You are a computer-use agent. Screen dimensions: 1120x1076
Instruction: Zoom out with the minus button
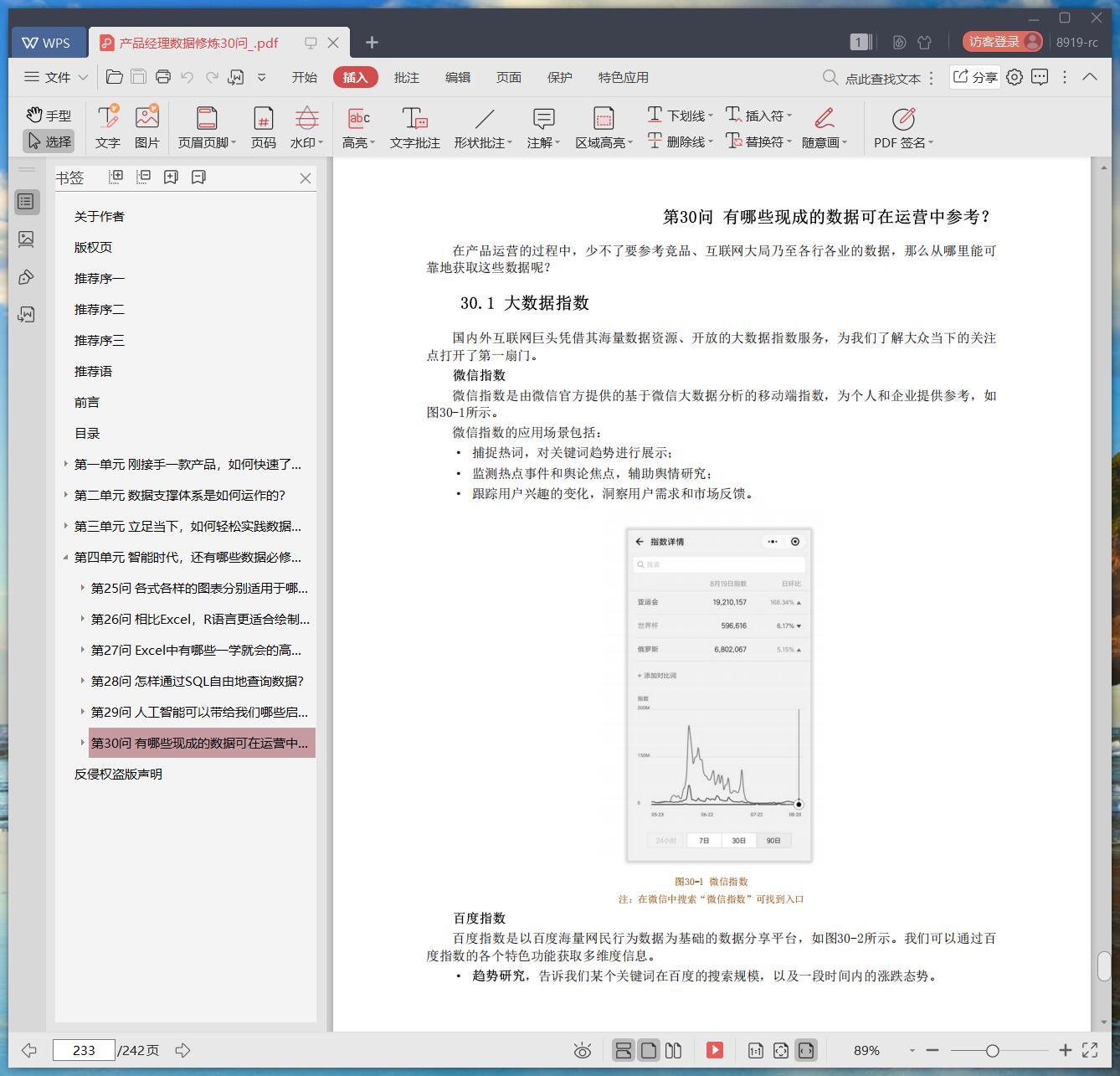click(x=932, y=1050)
